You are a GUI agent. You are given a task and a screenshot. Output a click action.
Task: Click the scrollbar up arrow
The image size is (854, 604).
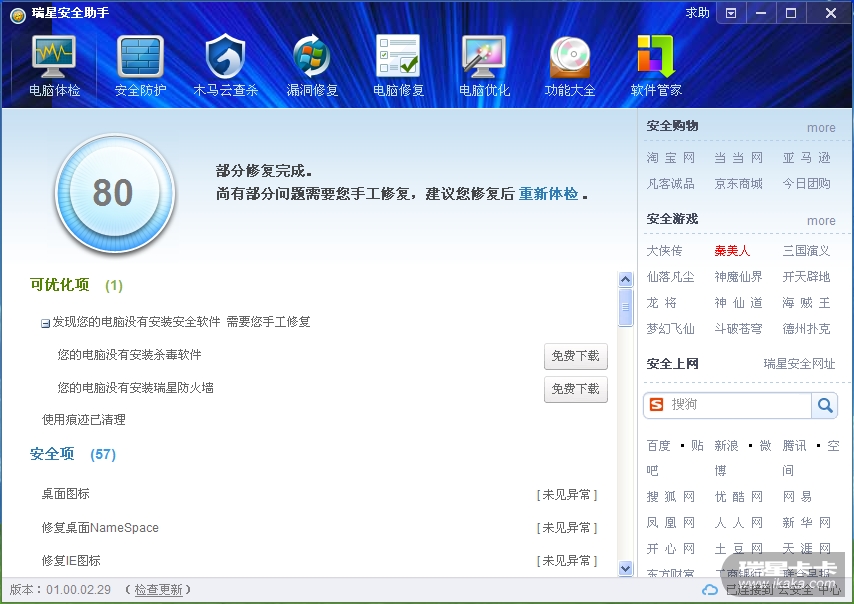pos(625,280)
